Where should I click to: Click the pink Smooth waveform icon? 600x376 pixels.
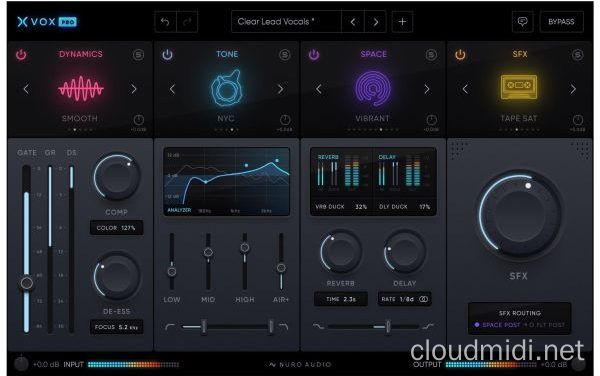(81, 88)
